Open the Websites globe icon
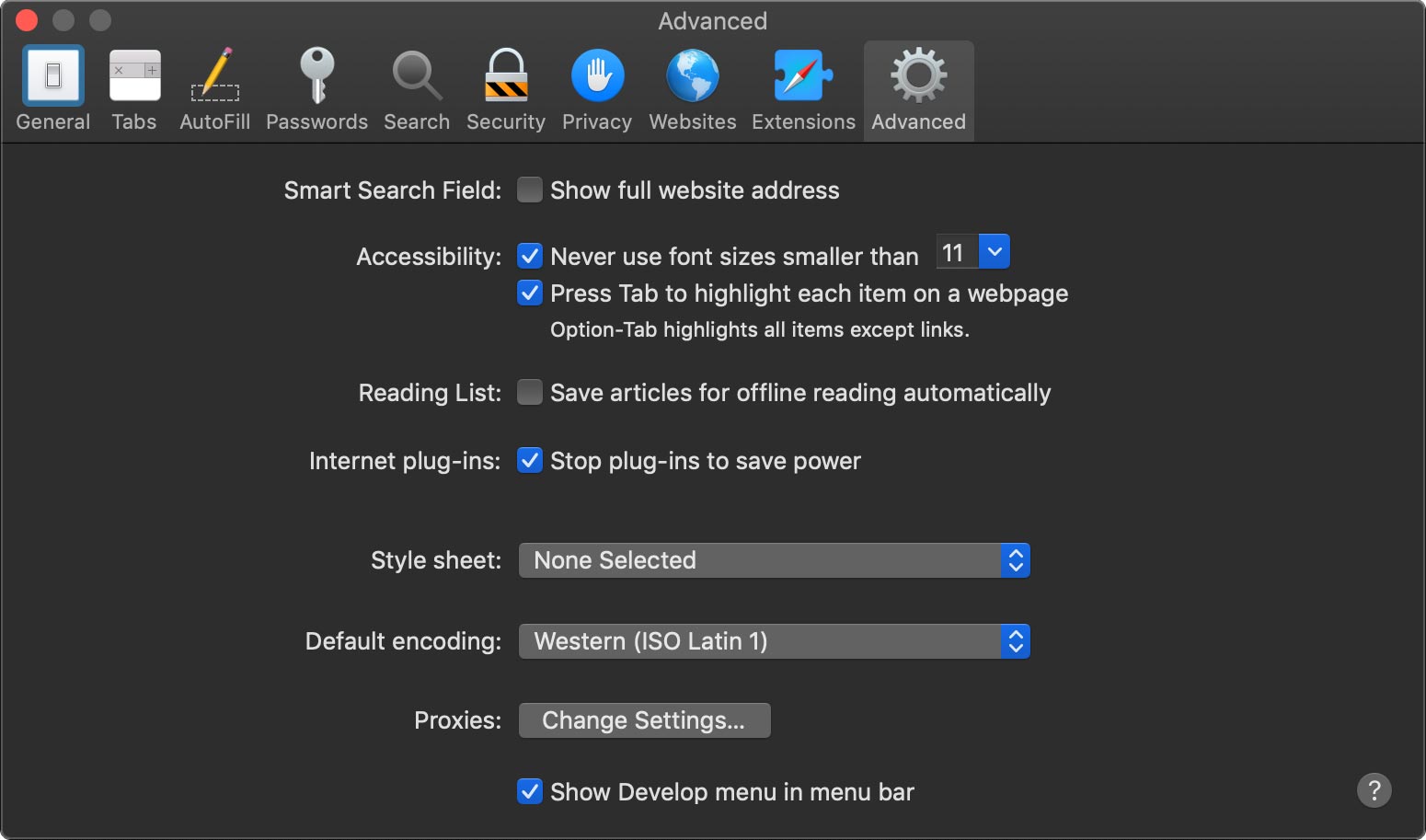The image size is (1426, 840). pyautogui.click(x=693, y=76)
